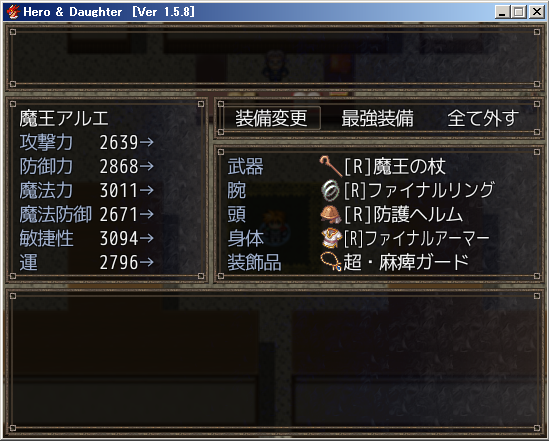The image size is (549, 441).
Task: Maximize the Hero & Daughter window
Action: [519, 12]
